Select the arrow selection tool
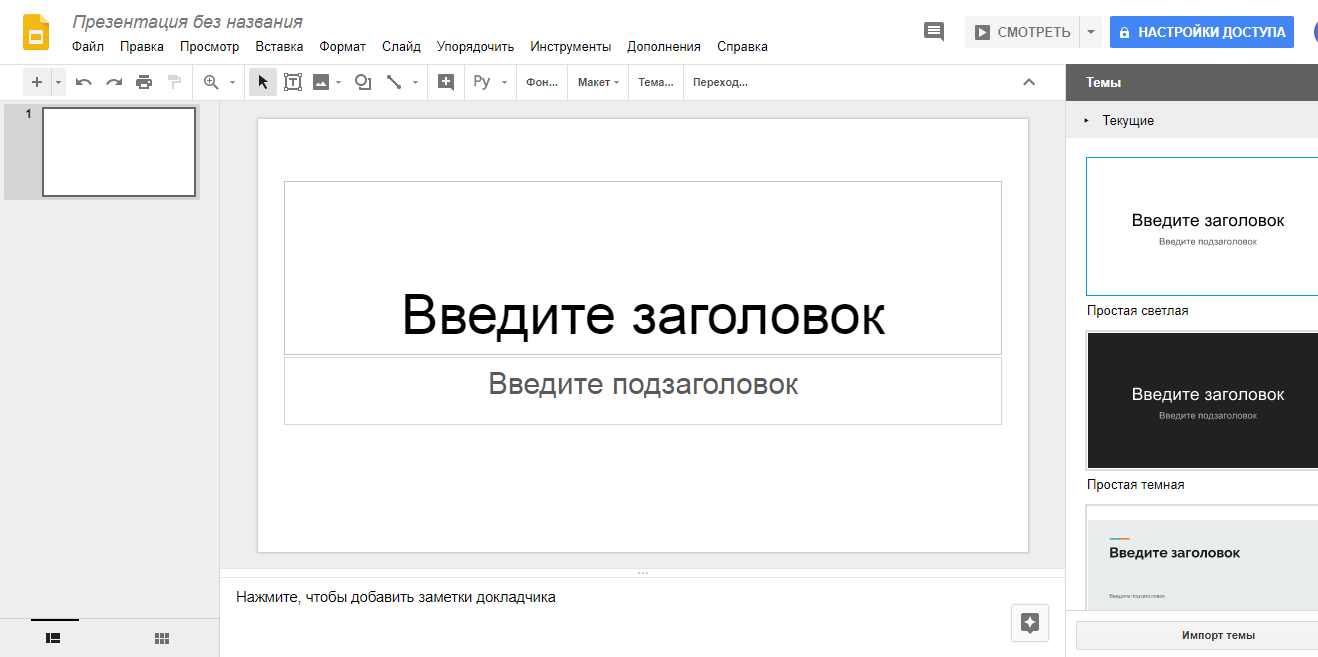The height and width of the screenshot is (657, 1318). click(x=262, y=82)
